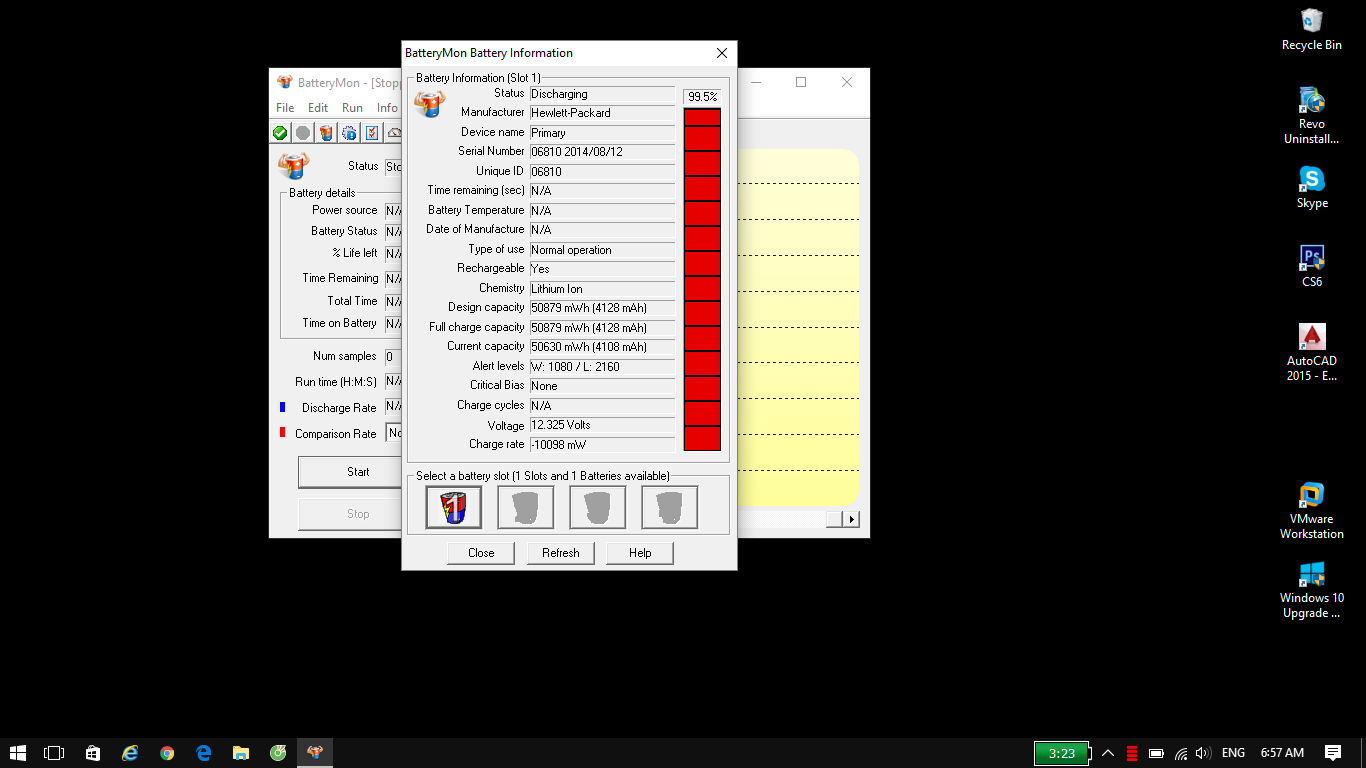Open the volume speaker tray icon

click(1203, 753)
